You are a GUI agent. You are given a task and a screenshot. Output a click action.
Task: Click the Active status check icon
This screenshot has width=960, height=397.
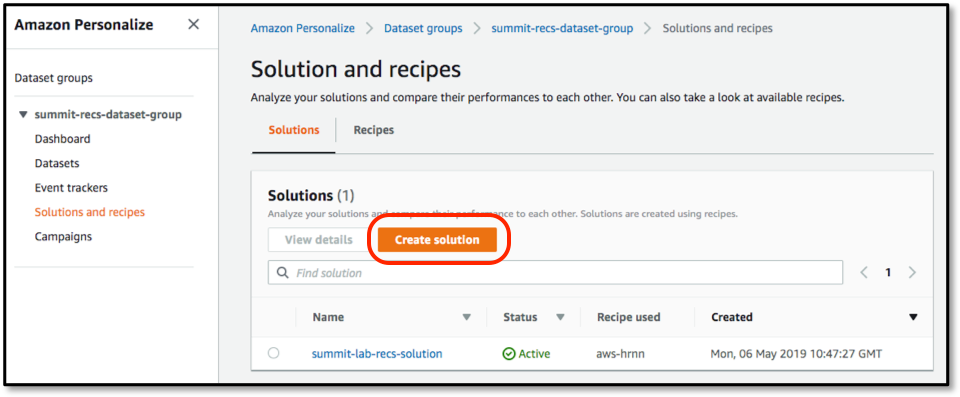(x=509, y=354)
